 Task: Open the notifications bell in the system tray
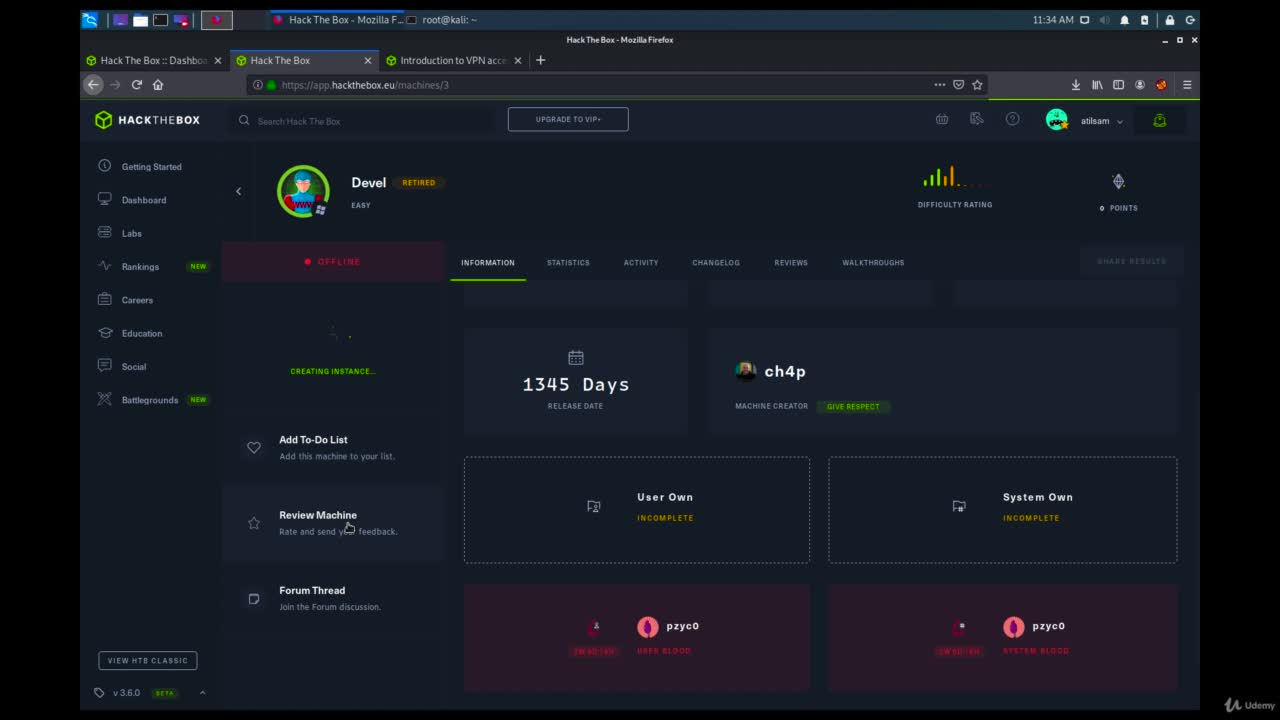click(x=1124, y=20)
